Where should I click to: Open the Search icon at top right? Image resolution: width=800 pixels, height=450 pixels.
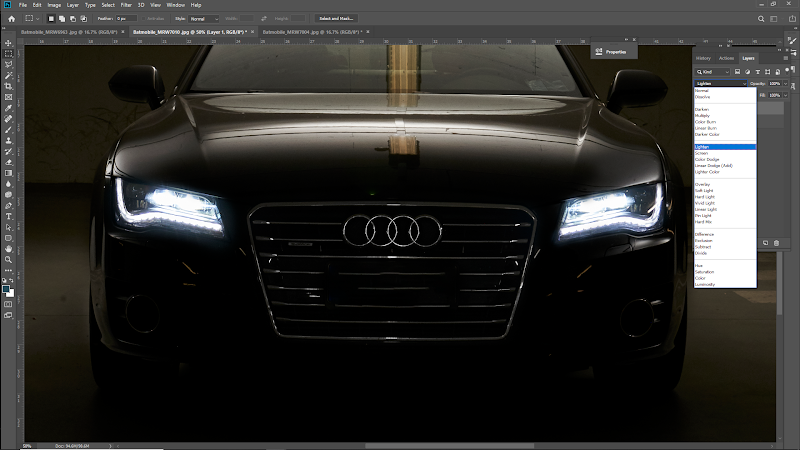[761, 18]
